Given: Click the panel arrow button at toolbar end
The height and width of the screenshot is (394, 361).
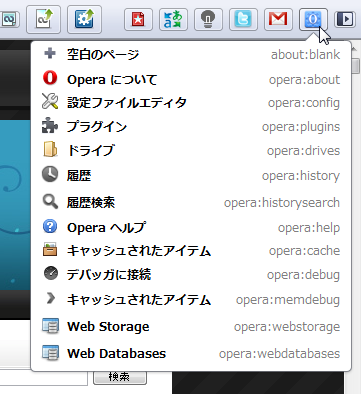Looking at the screenshot, I should coord(344,19).
